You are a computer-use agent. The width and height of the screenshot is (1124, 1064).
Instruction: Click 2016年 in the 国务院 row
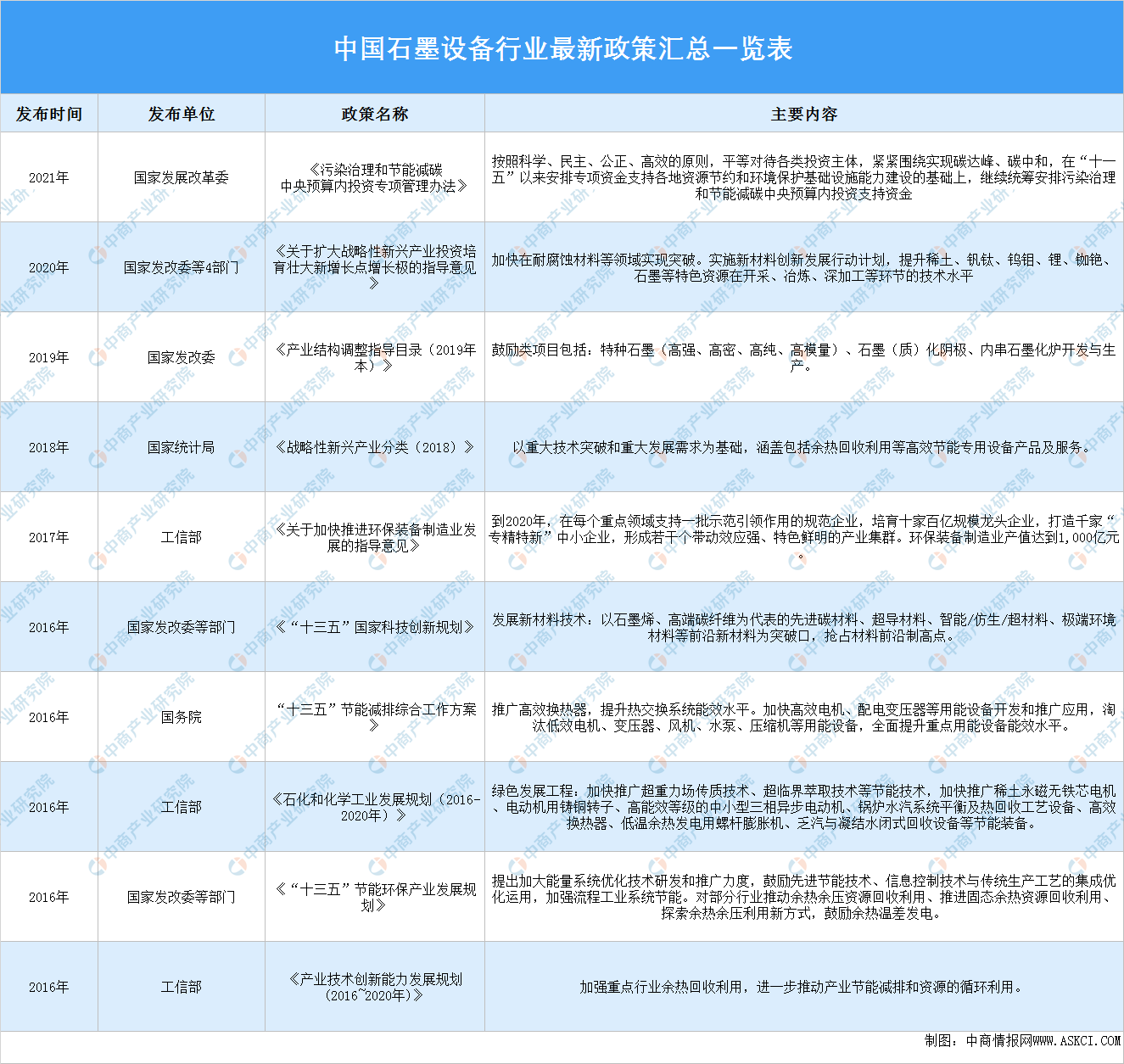[x=49, y=717]
